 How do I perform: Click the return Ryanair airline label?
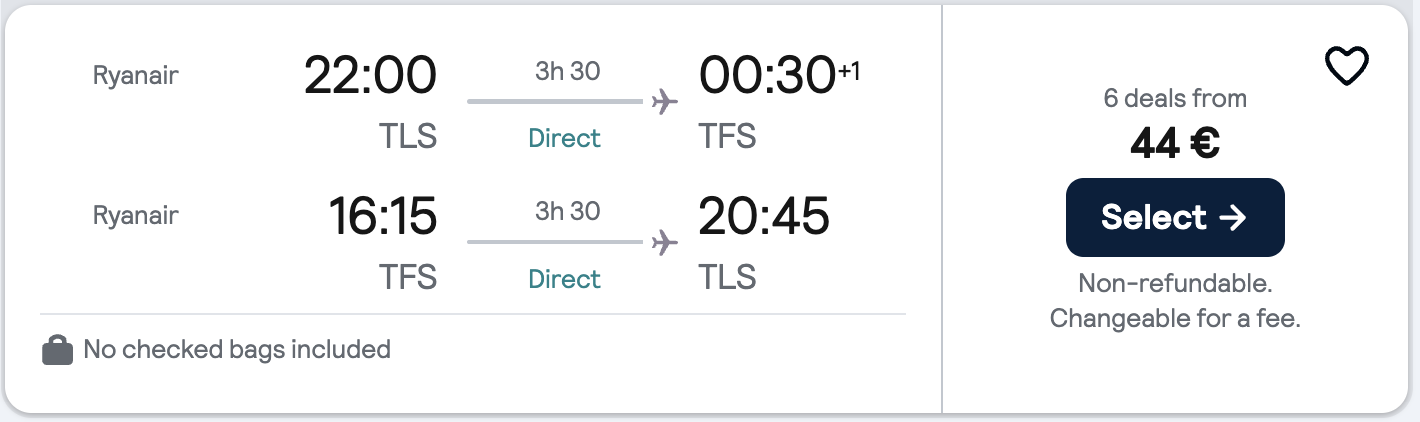(135, 216)
